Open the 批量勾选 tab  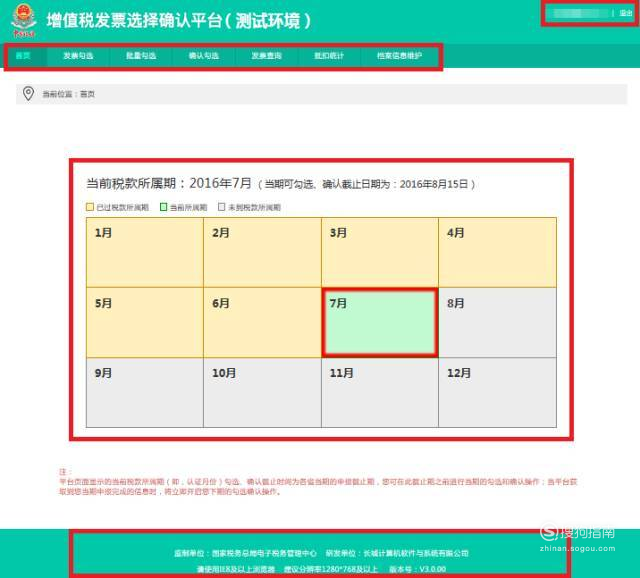coord(141,56)
